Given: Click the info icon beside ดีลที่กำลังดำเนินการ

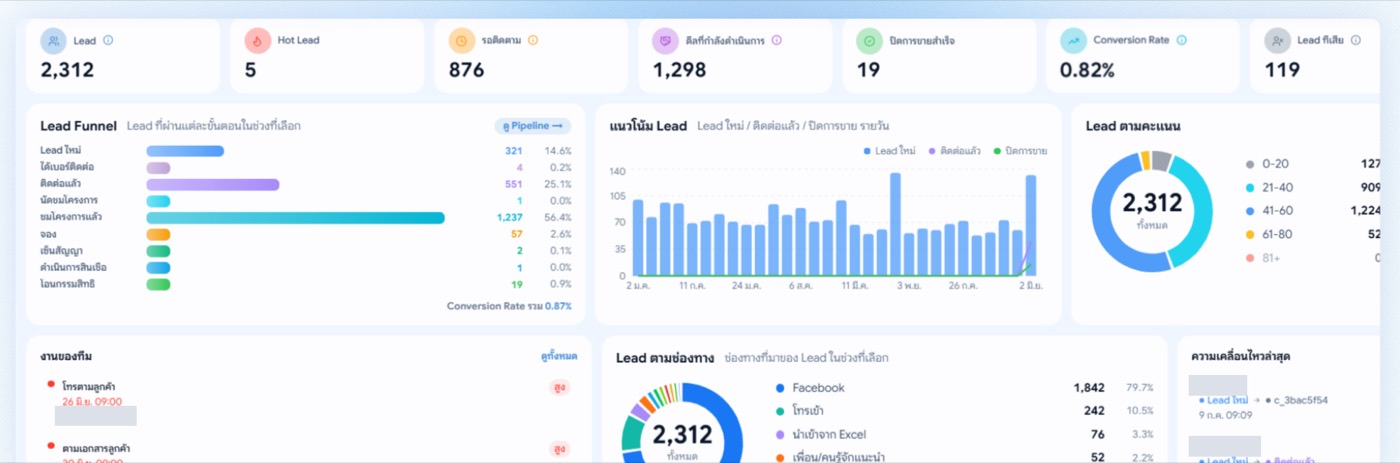Looking at the screenshot, I should (777, 41).
